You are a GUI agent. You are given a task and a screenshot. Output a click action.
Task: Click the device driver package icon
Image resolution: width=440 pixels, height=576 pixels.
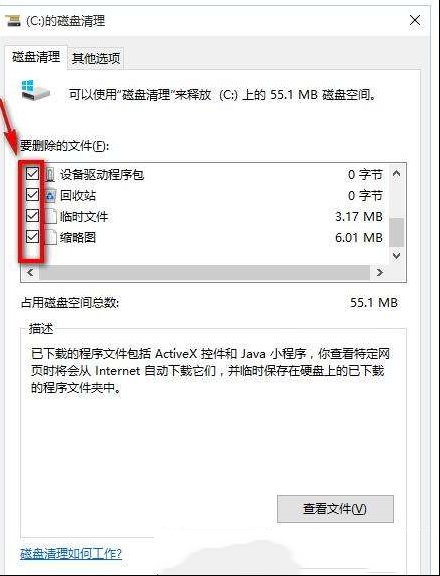[50, 174]
